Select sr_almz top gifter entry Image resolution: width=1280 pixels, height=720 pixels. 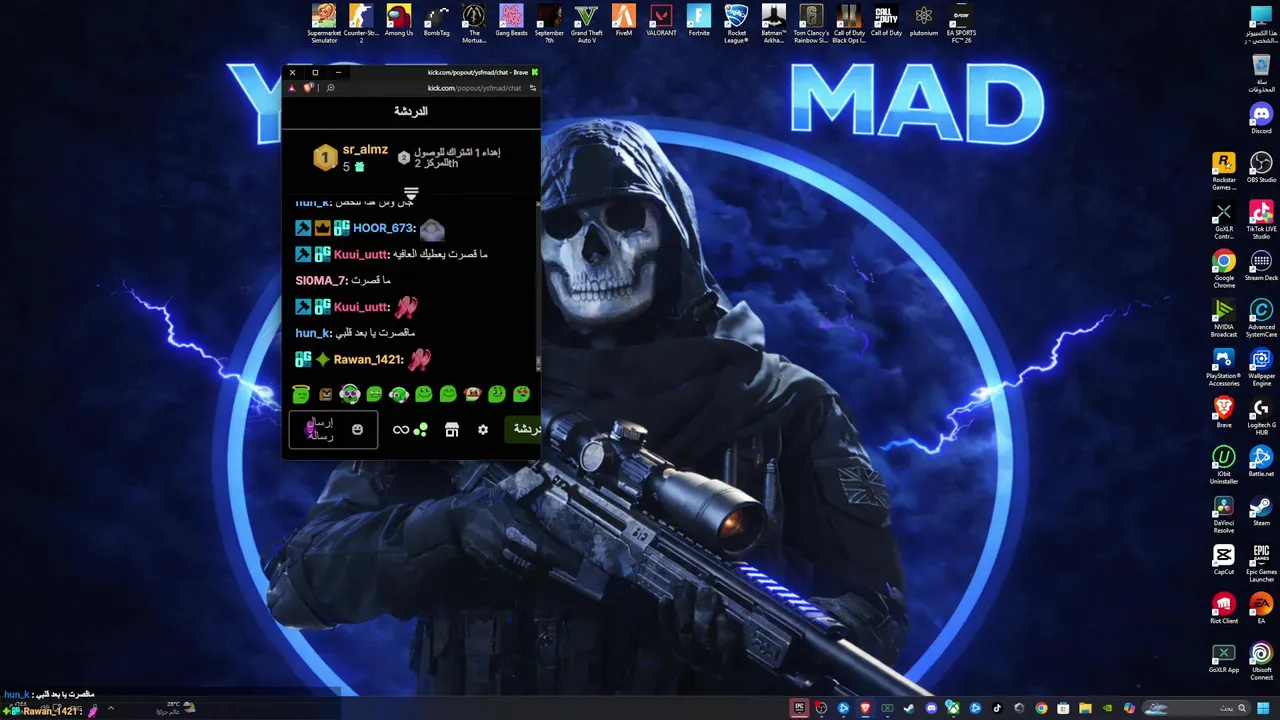[x=351, y=157]
